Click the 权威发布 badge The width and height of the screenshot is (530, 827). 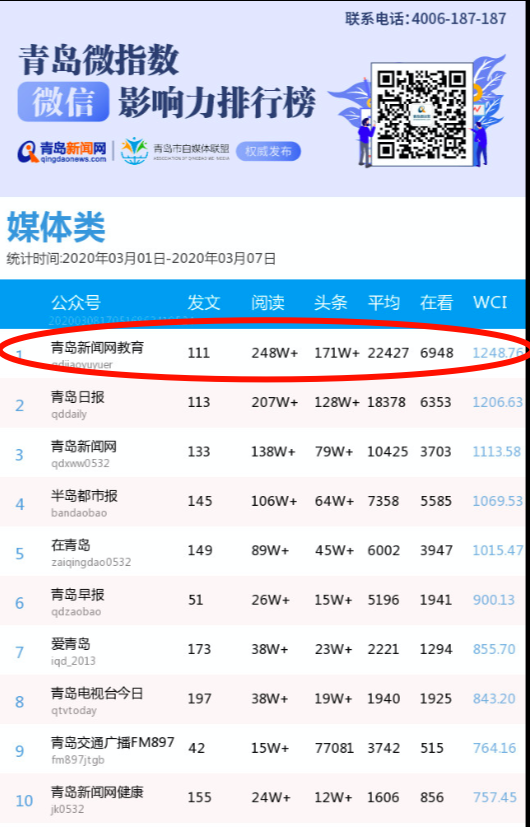pos(268,151)
